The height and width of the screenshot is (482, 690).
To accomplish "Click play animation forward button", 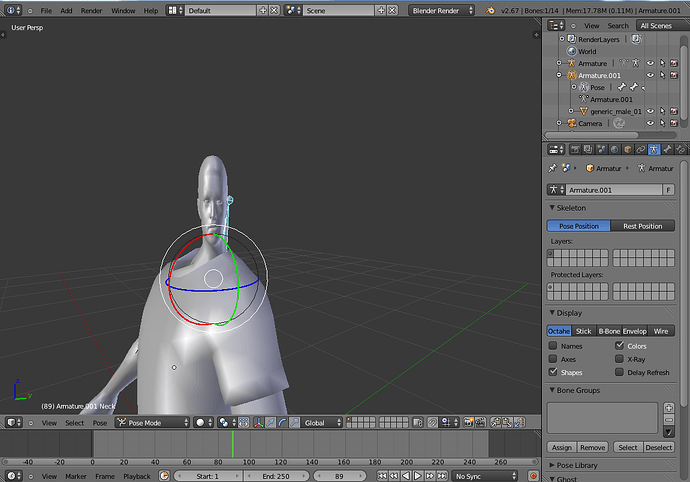I will tap(418, 476).
